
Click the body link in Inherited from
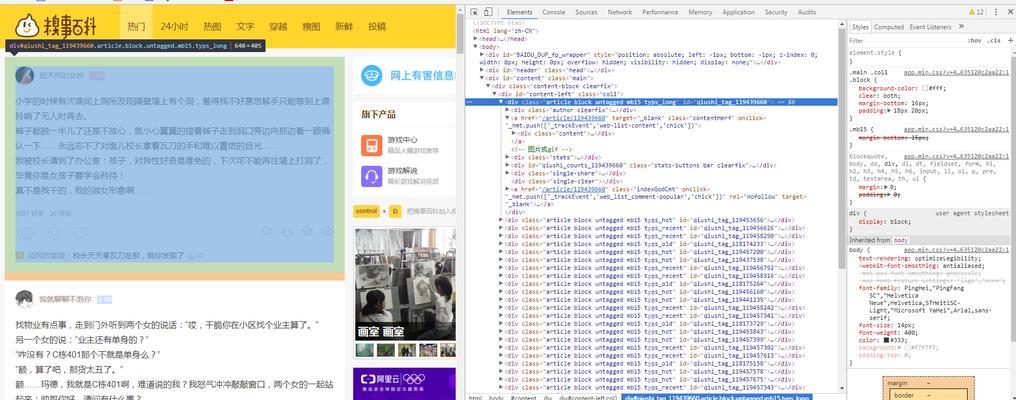click(901, 240)
